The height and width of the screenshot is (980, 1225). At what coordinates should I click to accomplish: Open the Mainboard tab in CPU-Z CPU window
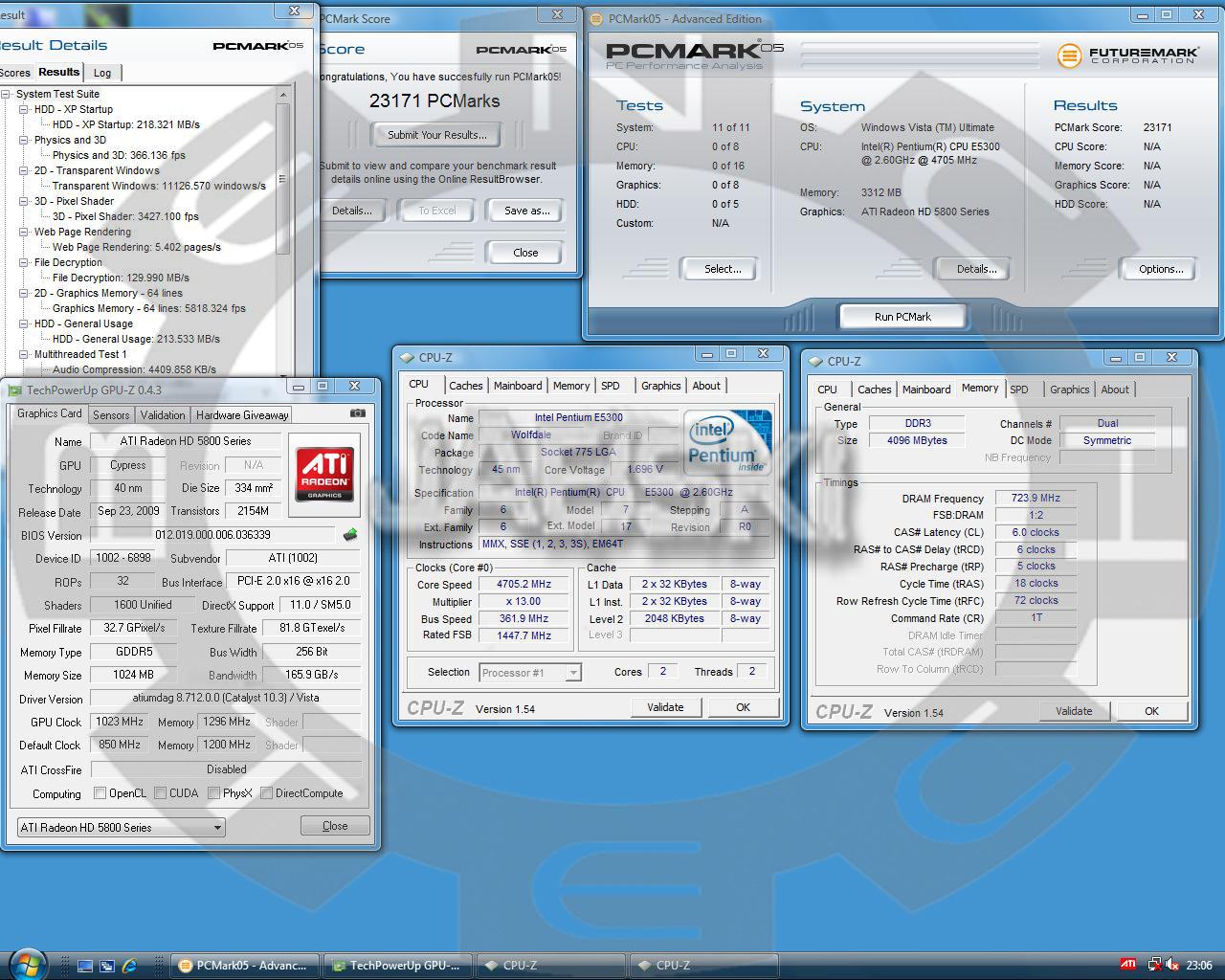coord(518,386)
